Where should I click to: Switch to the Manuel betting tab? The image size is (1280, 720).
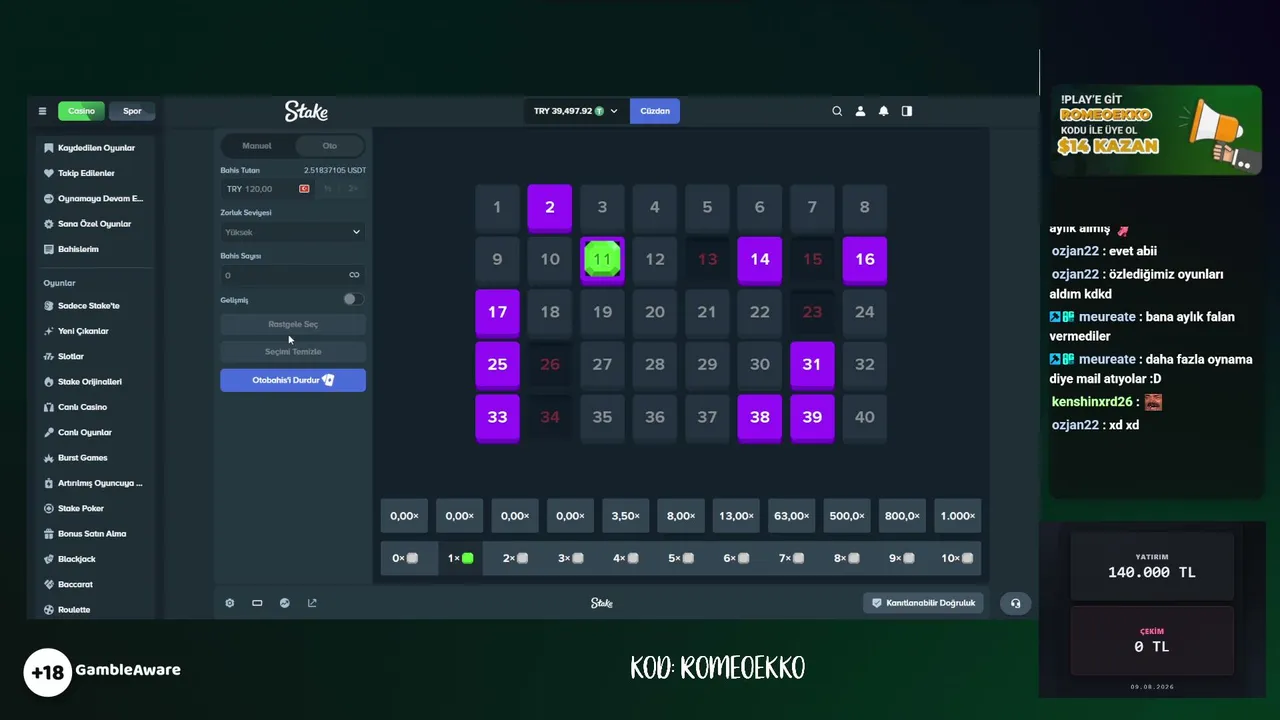257,146
